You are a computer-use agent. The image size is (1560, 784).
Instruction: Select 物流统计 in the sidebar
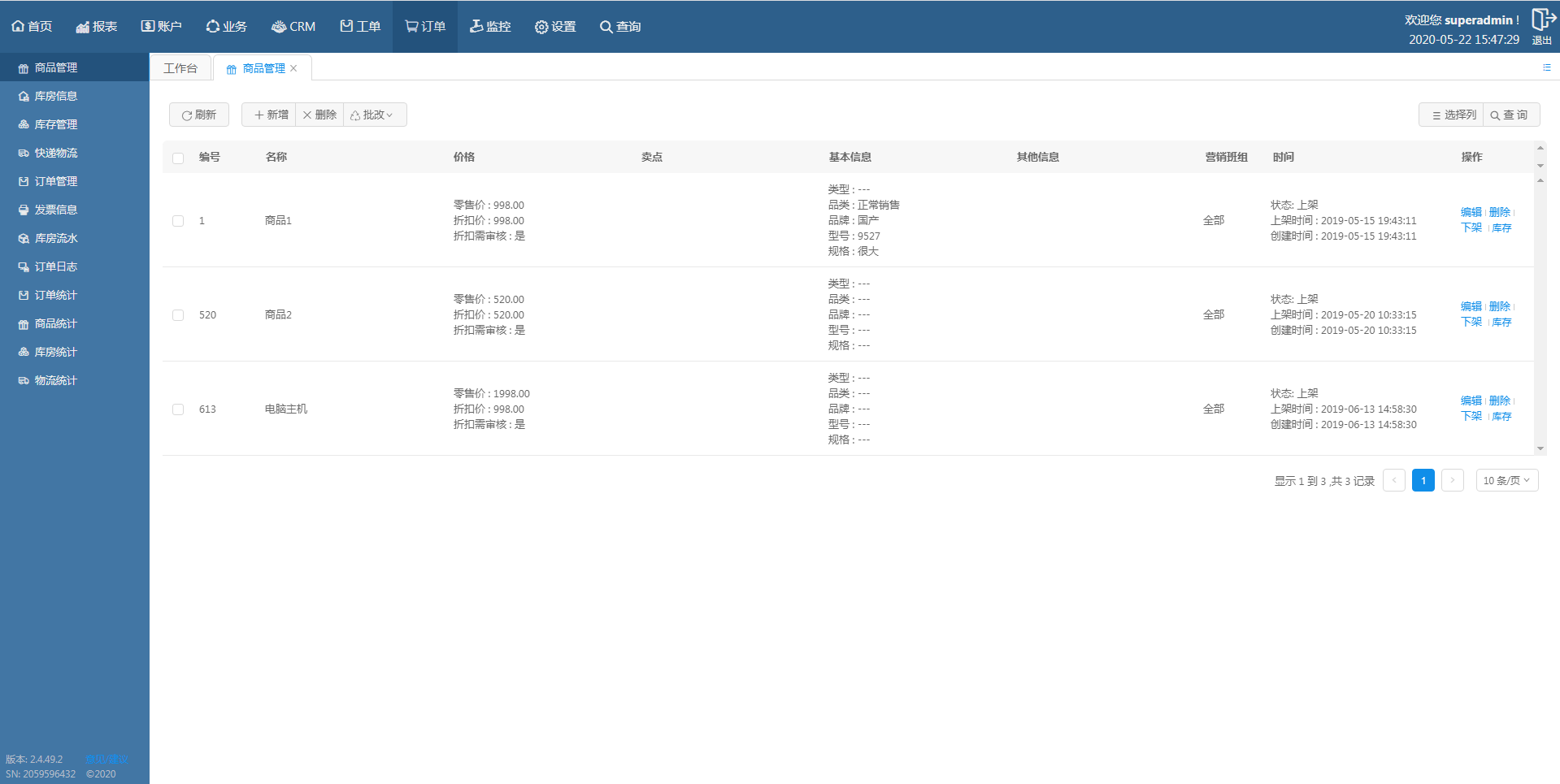[x=75, y=380]
